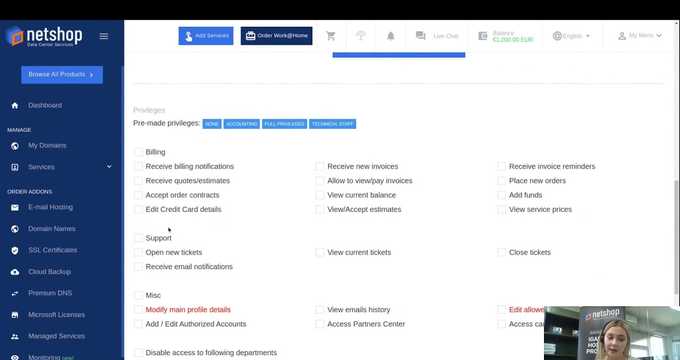Image resolution: width=680 pixels, height=360 pixels.
Task: Enable Allow to view/pay invoices
Action: point(320,180)
